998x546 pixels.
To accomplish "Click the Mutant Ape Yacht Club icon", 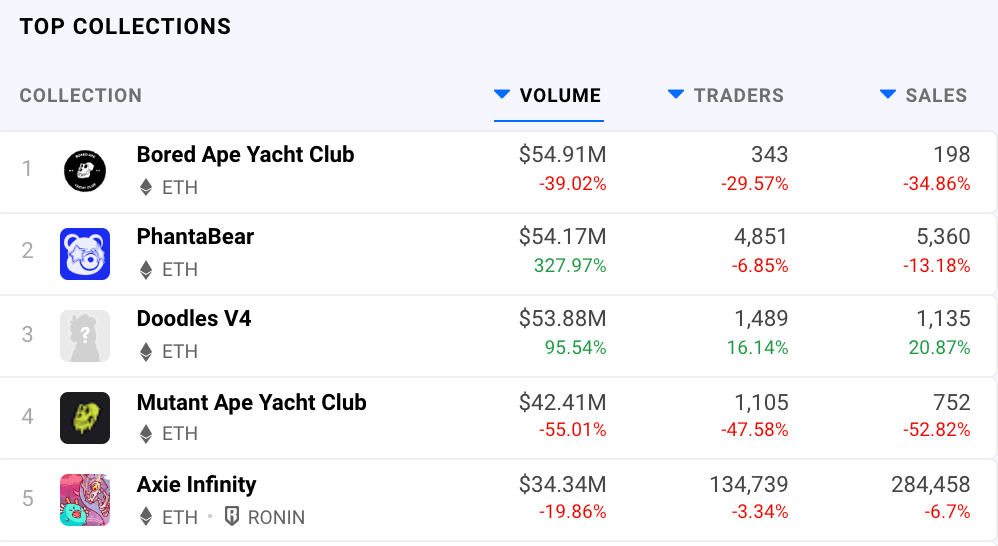I will pos(85,418).
